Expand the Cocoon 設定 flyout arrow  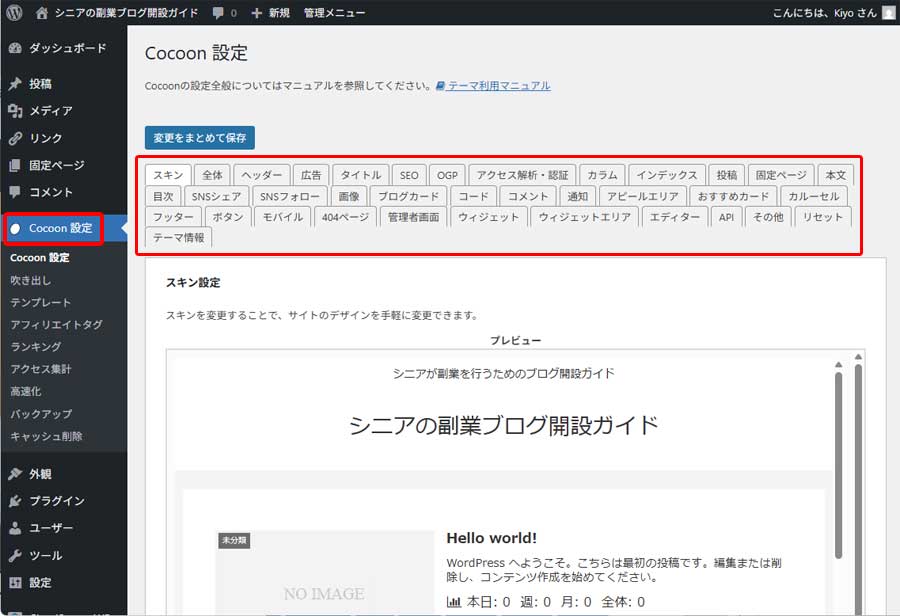(125, 228)
